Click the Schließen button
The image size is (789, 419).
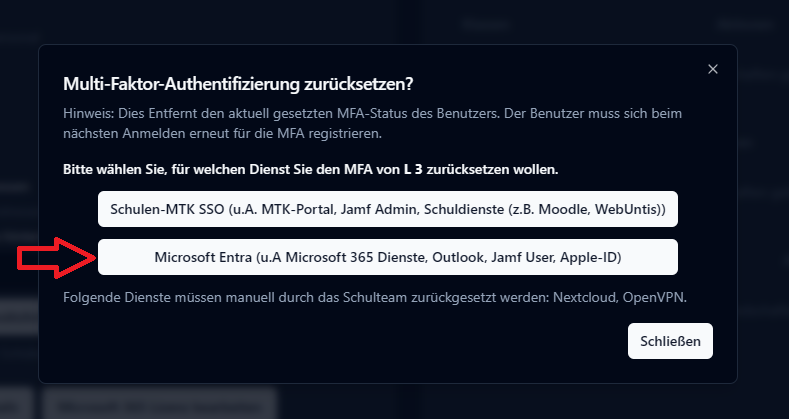(670, 341)
